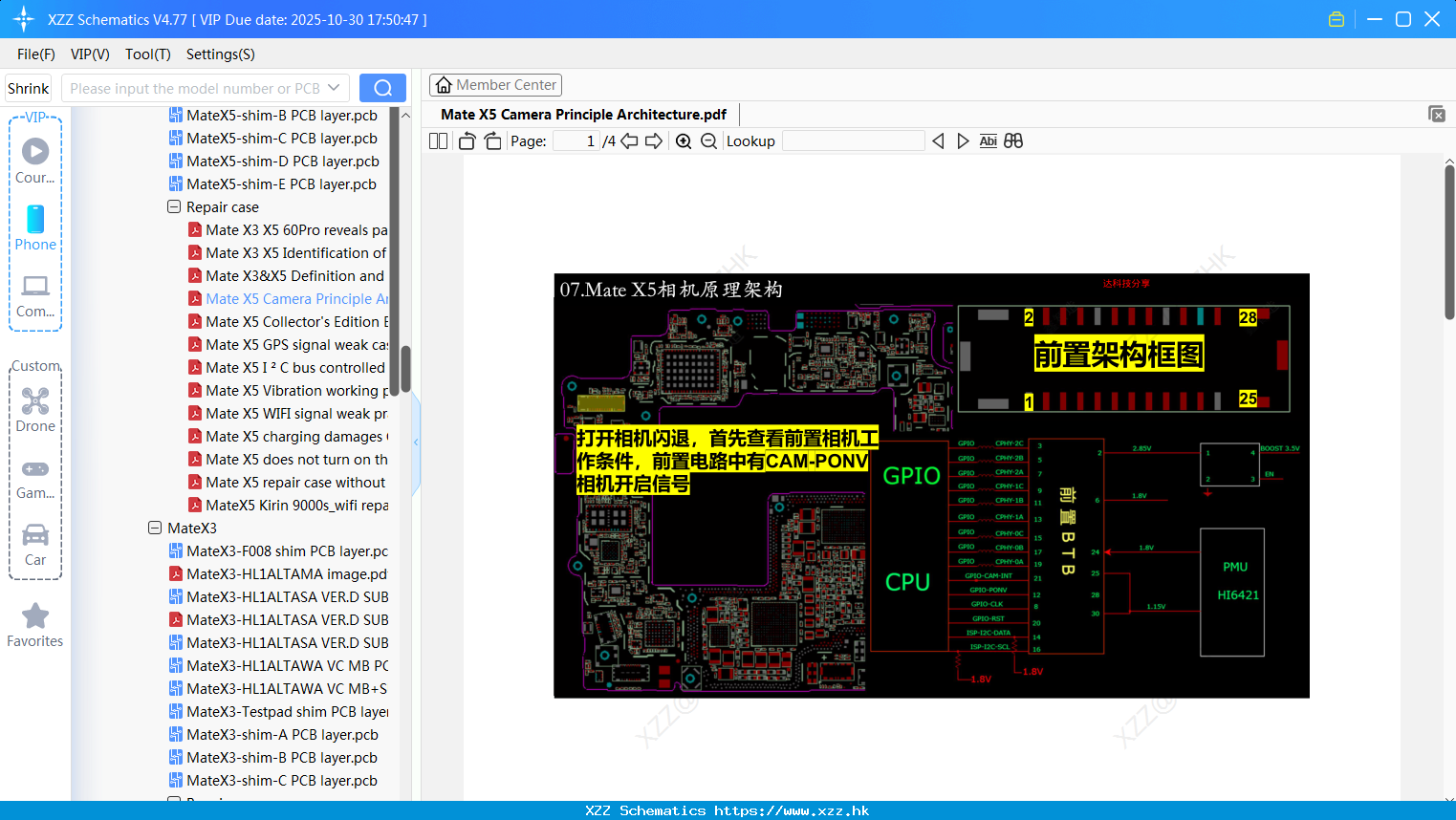Click the blue search button

(x=382, y=88)
